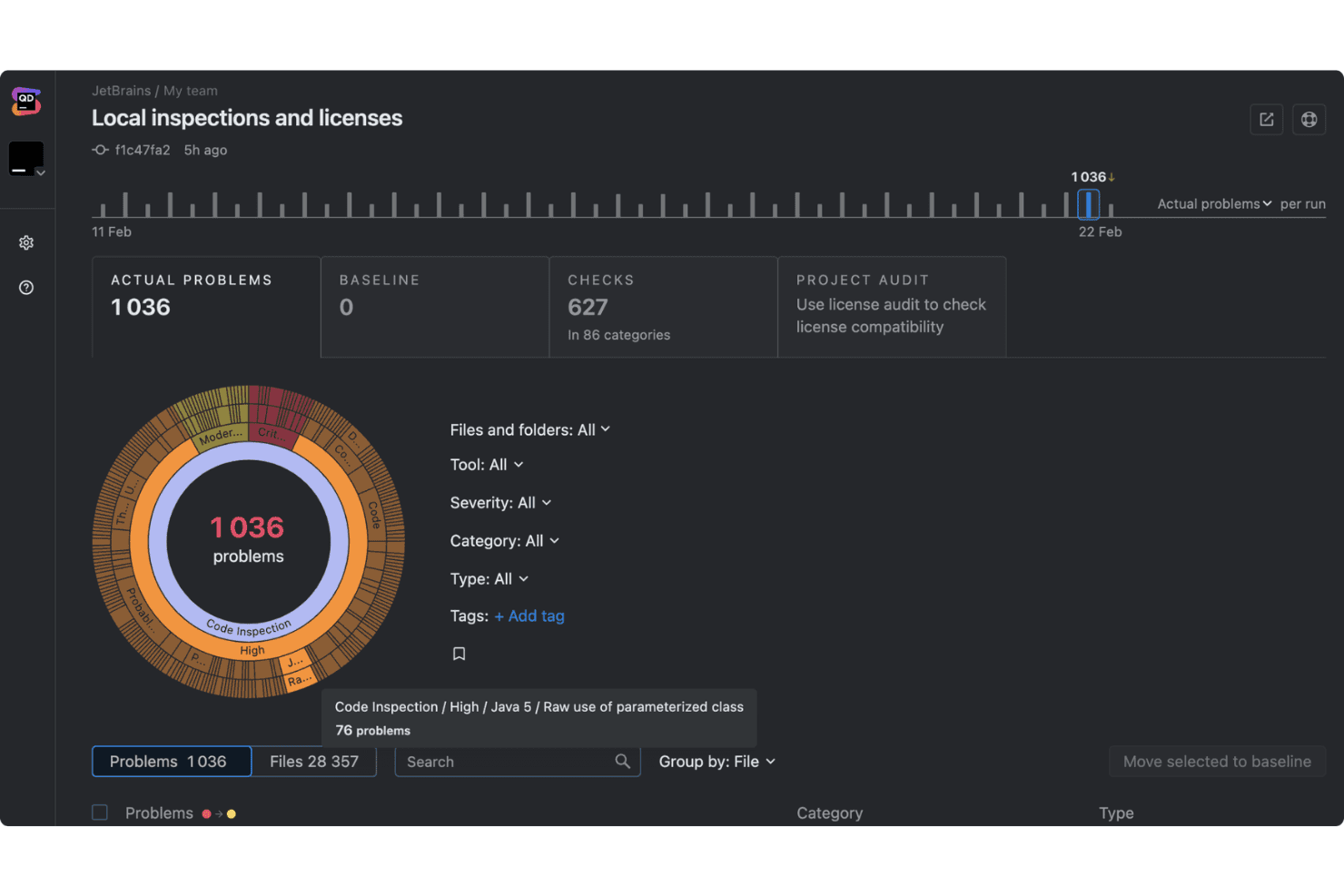
Task: Open the Tool: All dropdown
Action: point(487,465)
